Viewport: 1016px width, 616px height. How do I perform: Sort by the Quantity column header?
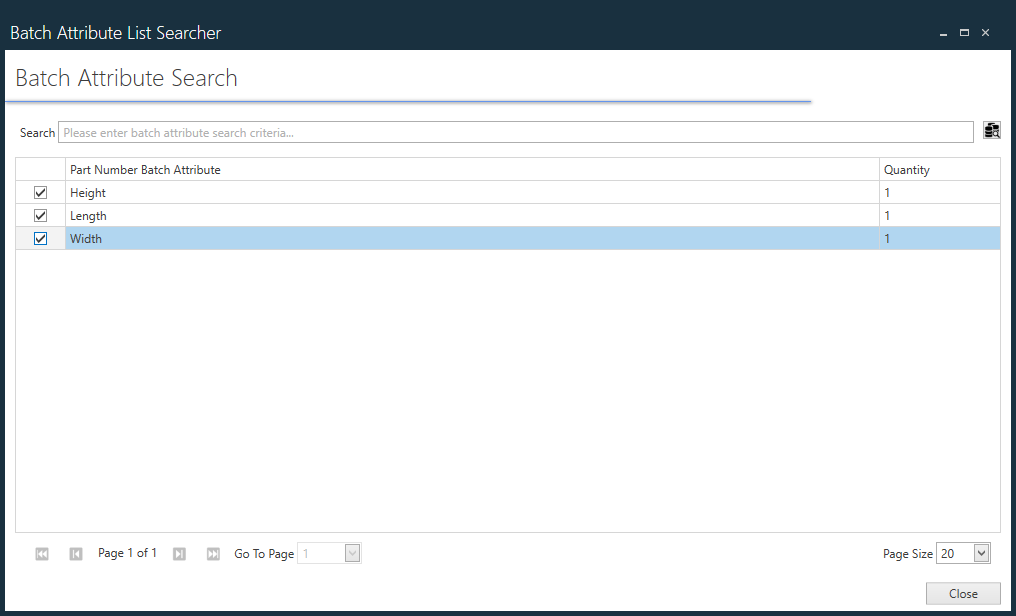point(906,169)
